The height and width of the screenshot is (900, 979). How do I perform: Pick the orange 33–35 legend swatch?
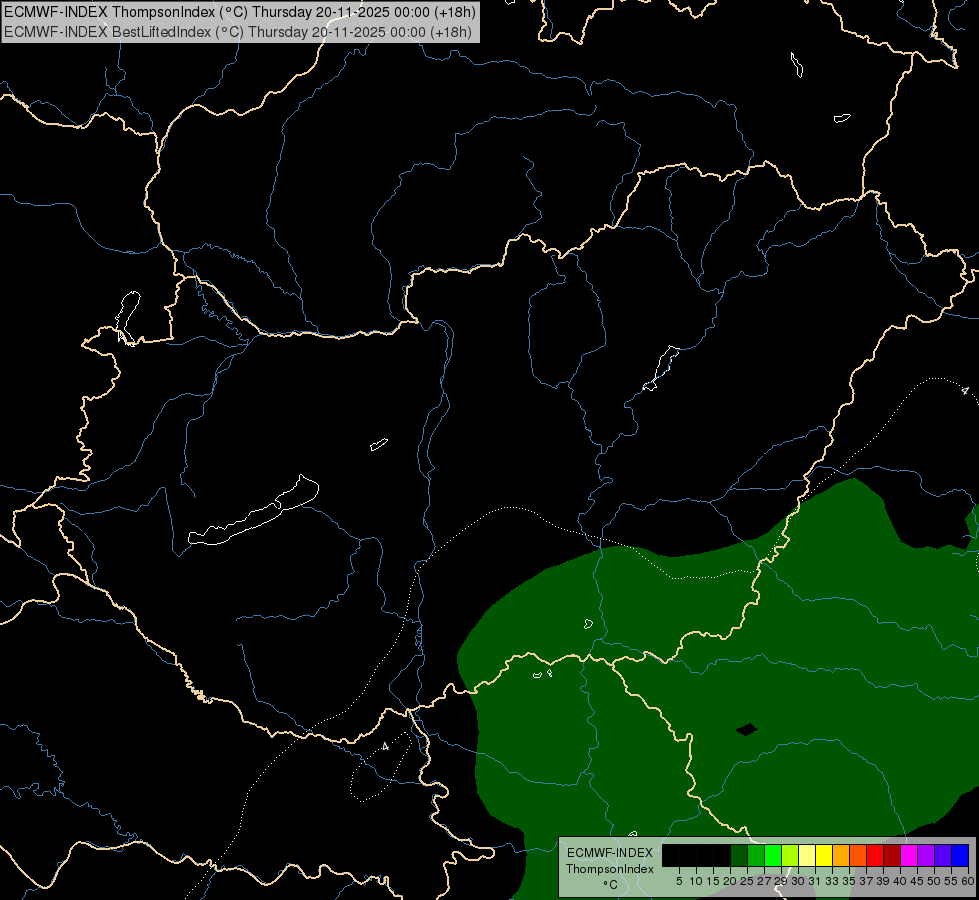coord(841,855)
